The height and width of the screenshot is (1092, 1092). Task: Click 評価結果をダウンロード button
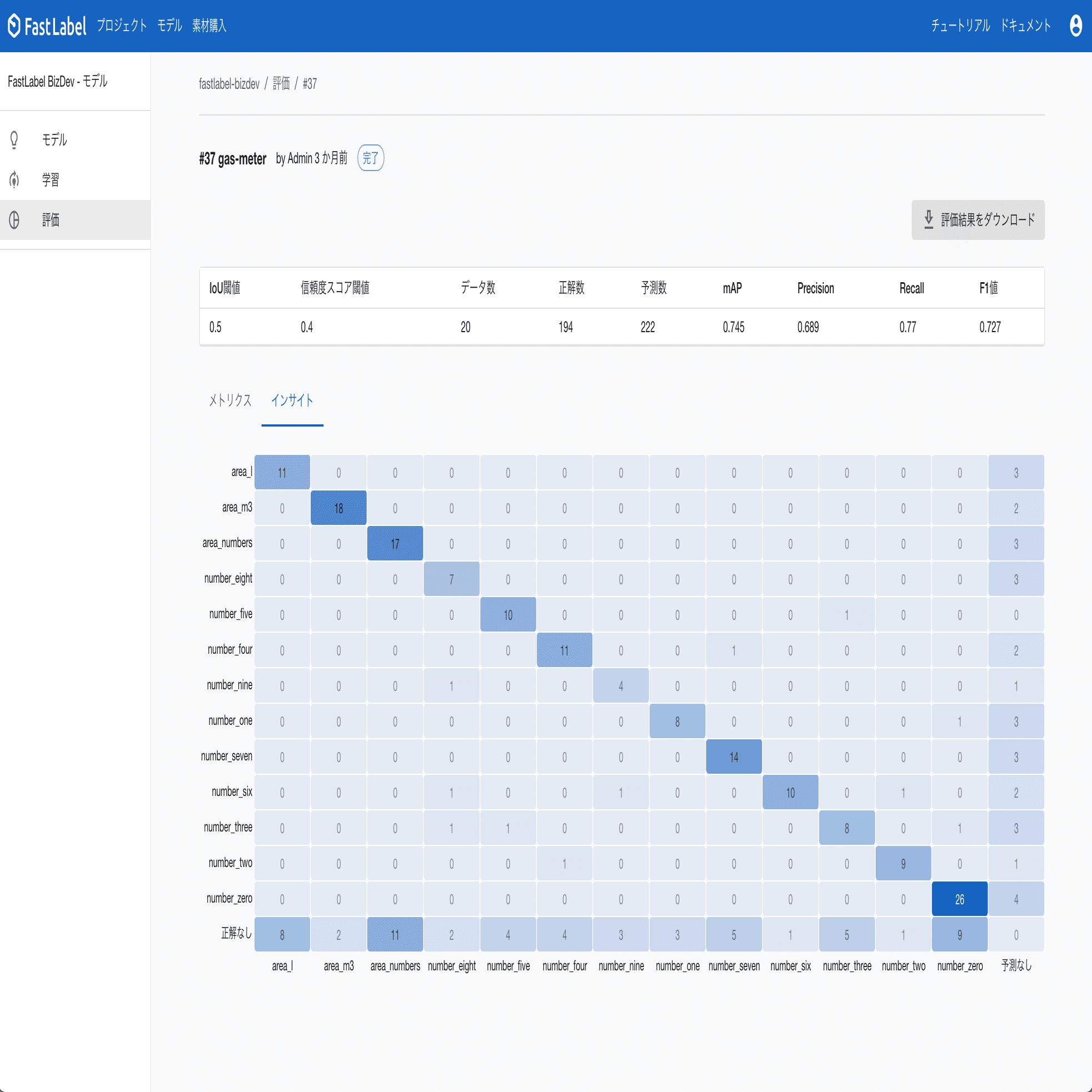click(x=978, y=220)
